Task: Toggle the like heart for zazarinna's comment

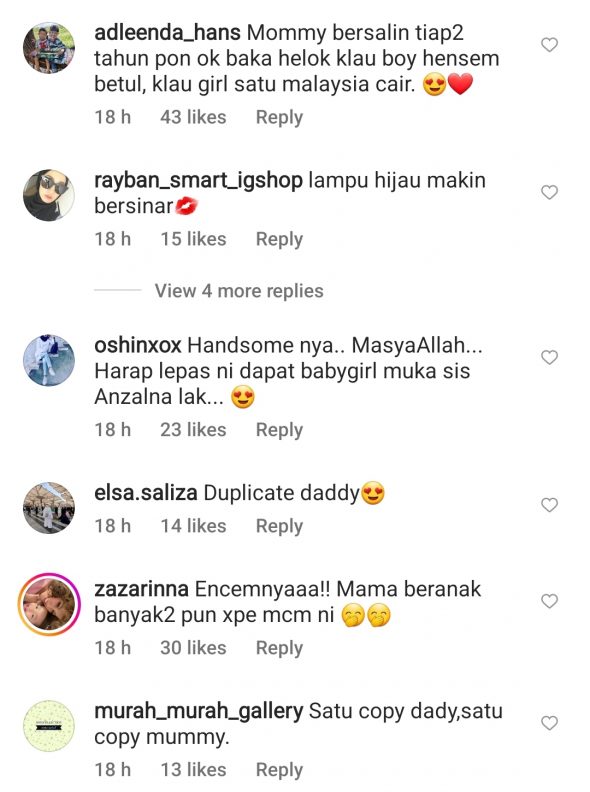Action: pyautogui.click(x=549, y=601)
